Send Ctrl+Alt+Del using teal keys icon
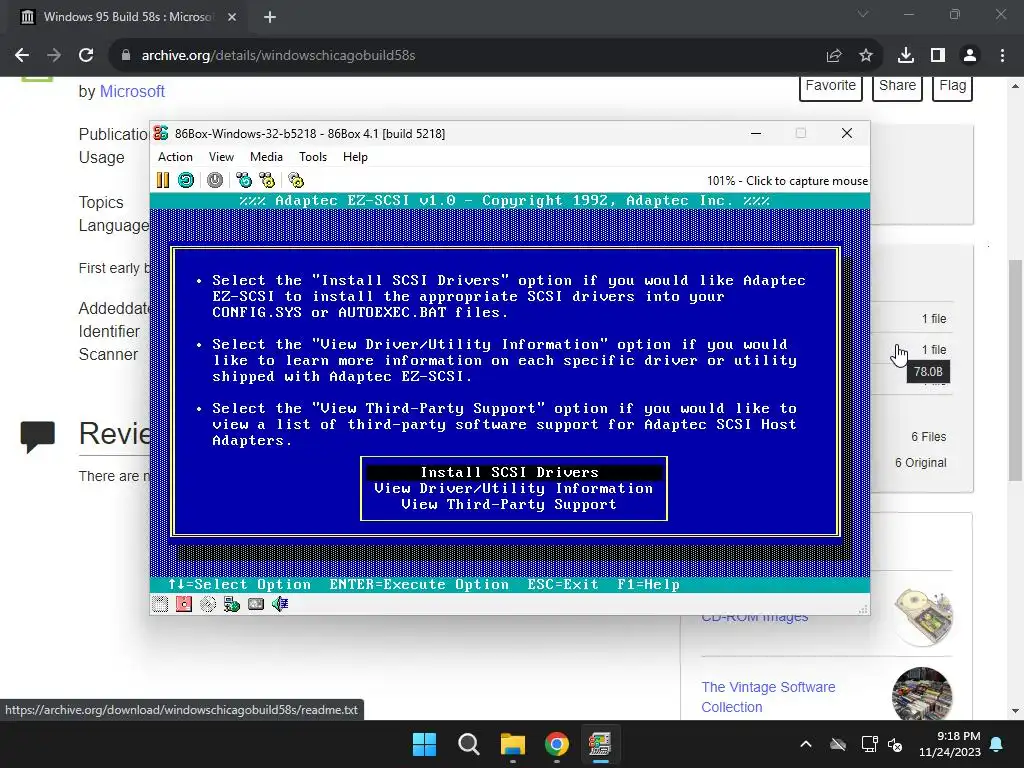 pyautogui.click(x=244, y=180)
